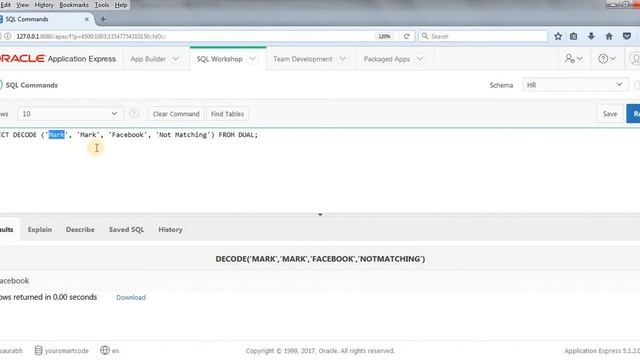Open the View menu
640x360 pixels.
(x=22, y=5)
